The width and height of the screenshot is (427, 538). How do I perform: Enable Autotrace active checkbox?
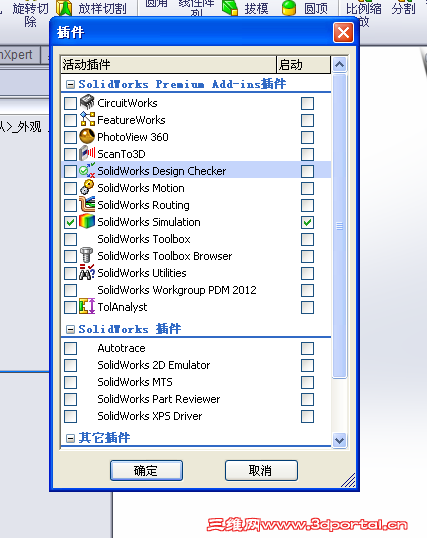[x=70, y=348]
